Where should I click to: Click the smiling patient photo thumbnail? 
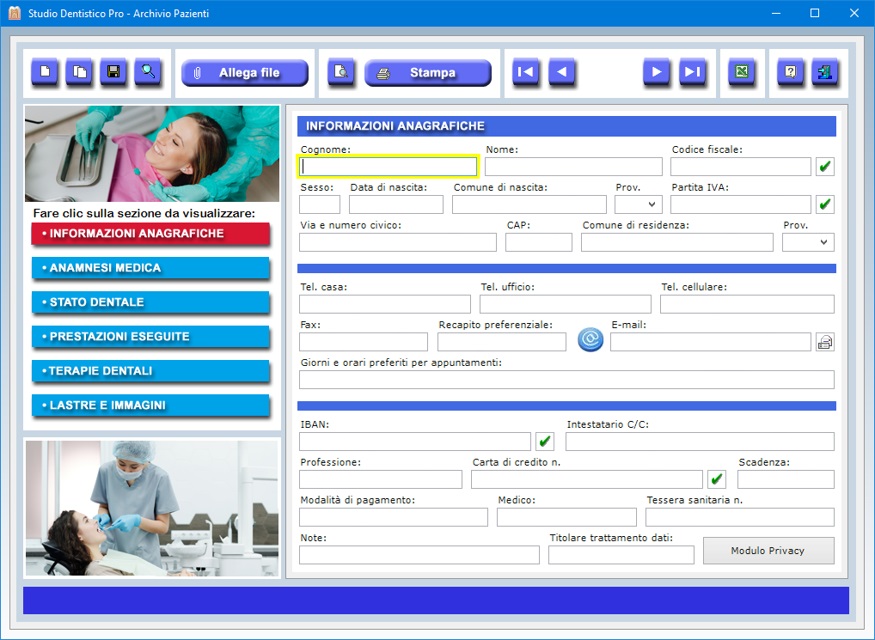152,154
